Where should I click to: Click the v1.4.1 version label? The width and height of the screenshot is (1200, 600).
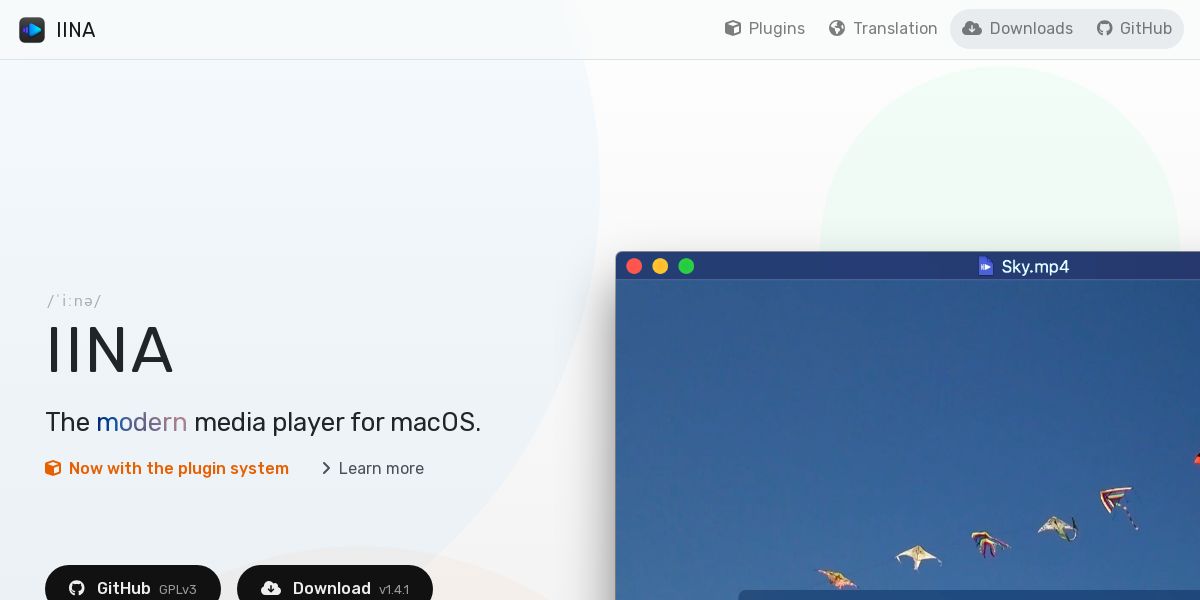(394, 590)
